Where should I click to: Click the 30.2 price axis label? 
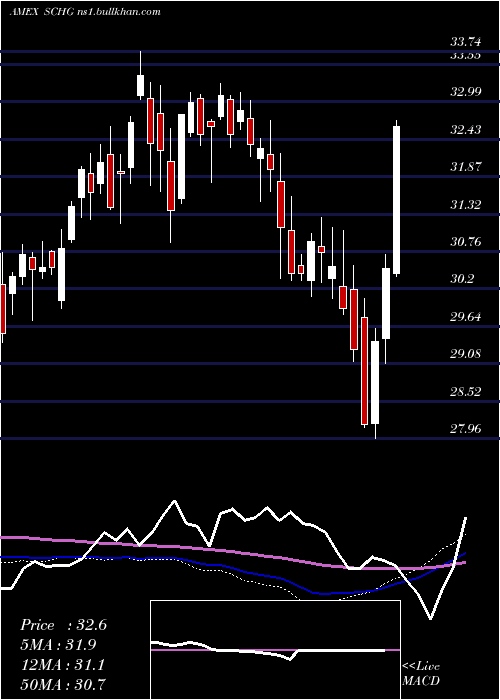tap(462, 279)
